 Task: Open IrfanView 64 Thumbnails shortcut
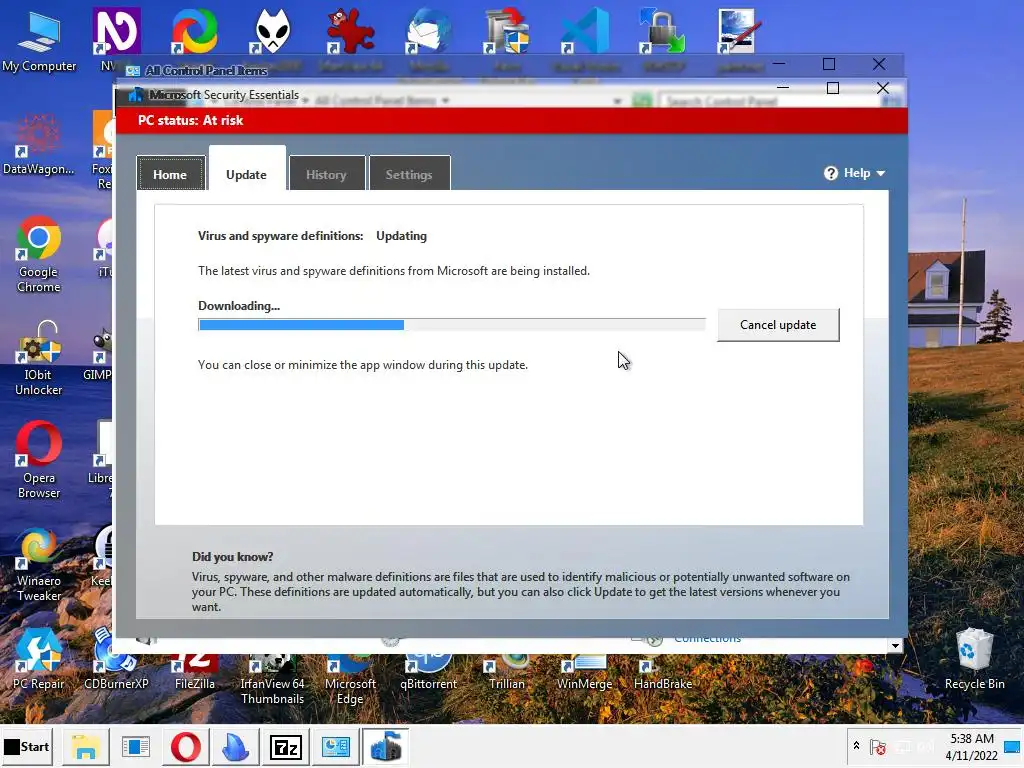click(x=272, y=679)
